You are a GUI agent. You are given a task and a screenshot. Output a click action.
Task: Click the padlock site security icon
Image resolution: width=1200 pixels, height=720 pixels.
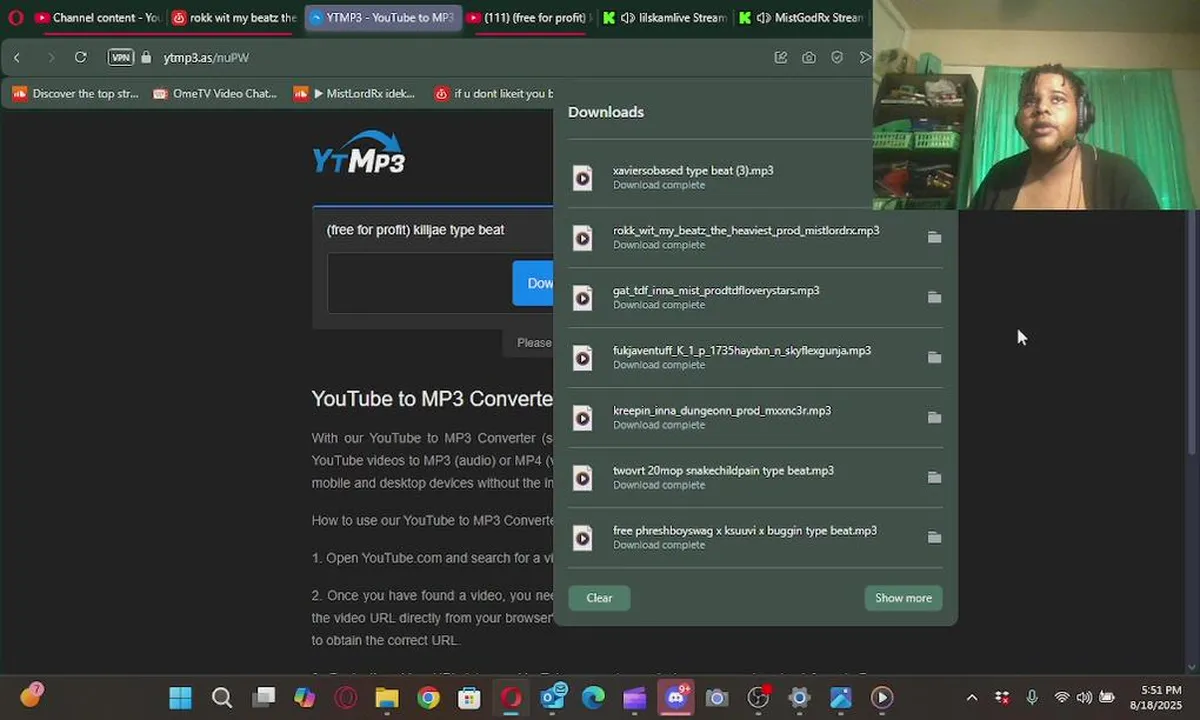[x=146, y=58]
